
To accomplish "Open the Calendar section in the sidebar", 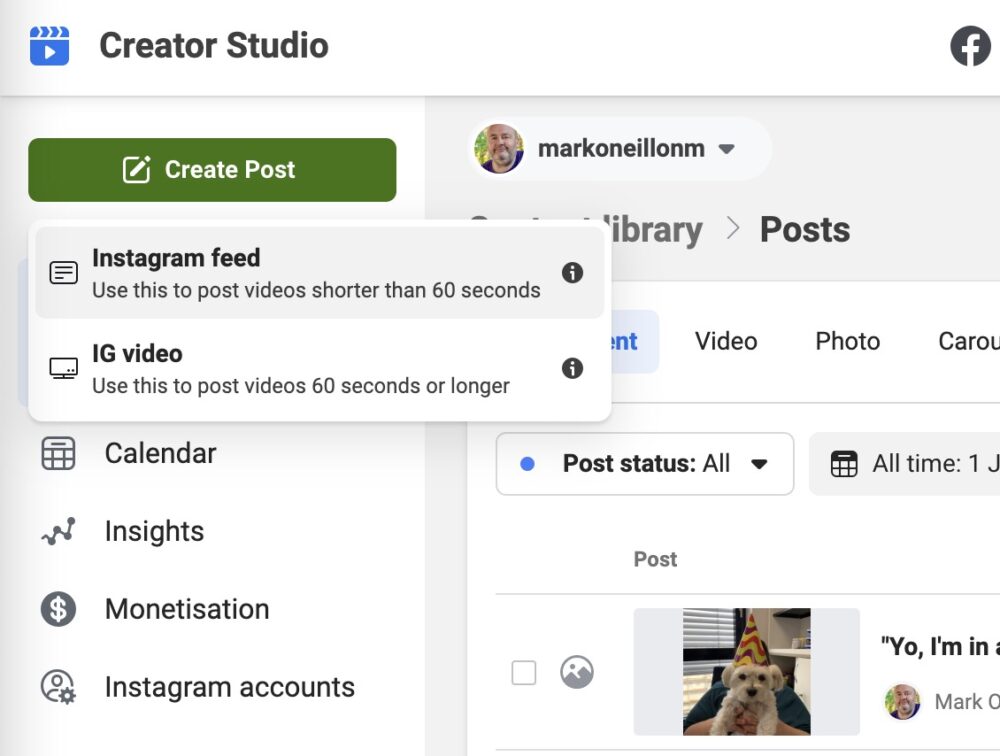I will click(x=160, y=453).
